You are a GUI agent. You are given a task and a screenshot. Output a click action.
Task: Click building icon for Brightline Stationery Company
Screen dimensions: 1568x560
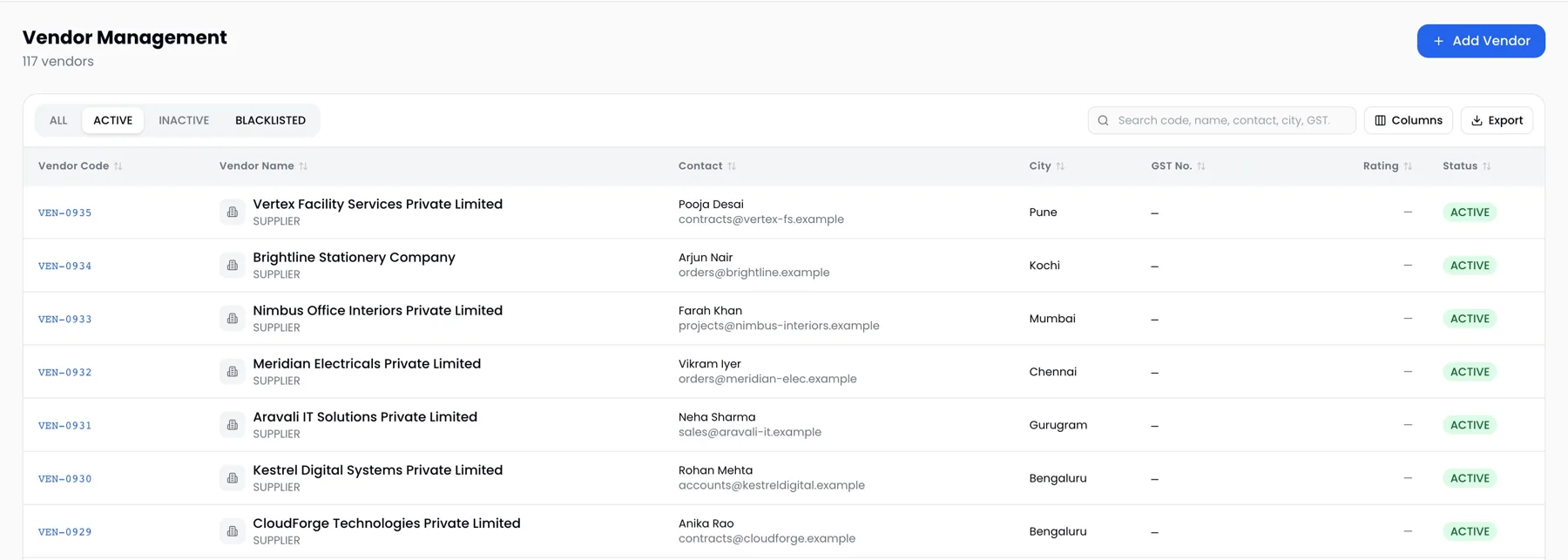click(x=233, y=265)
